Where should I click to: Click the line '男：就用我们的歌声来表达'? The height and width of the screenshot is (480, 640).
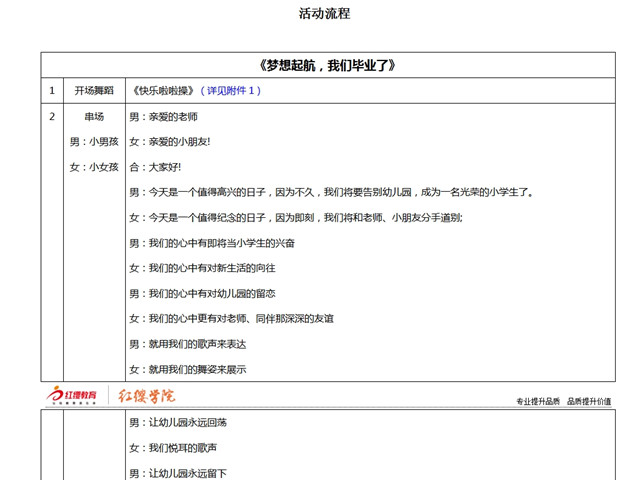click(x=188, y=344)
